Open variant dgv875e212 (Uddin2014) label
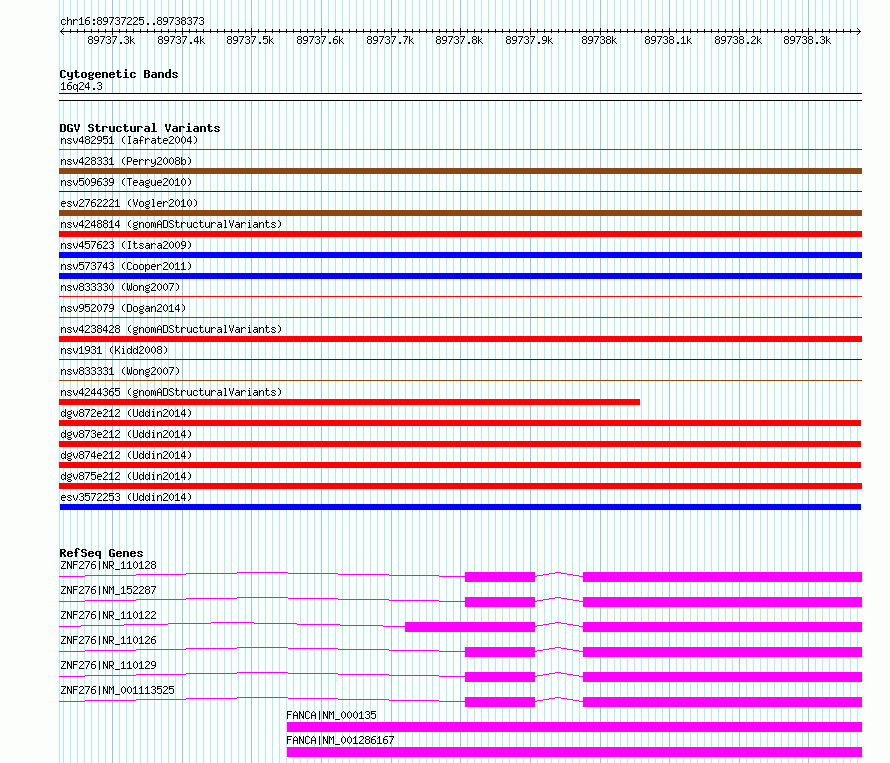 126,476
